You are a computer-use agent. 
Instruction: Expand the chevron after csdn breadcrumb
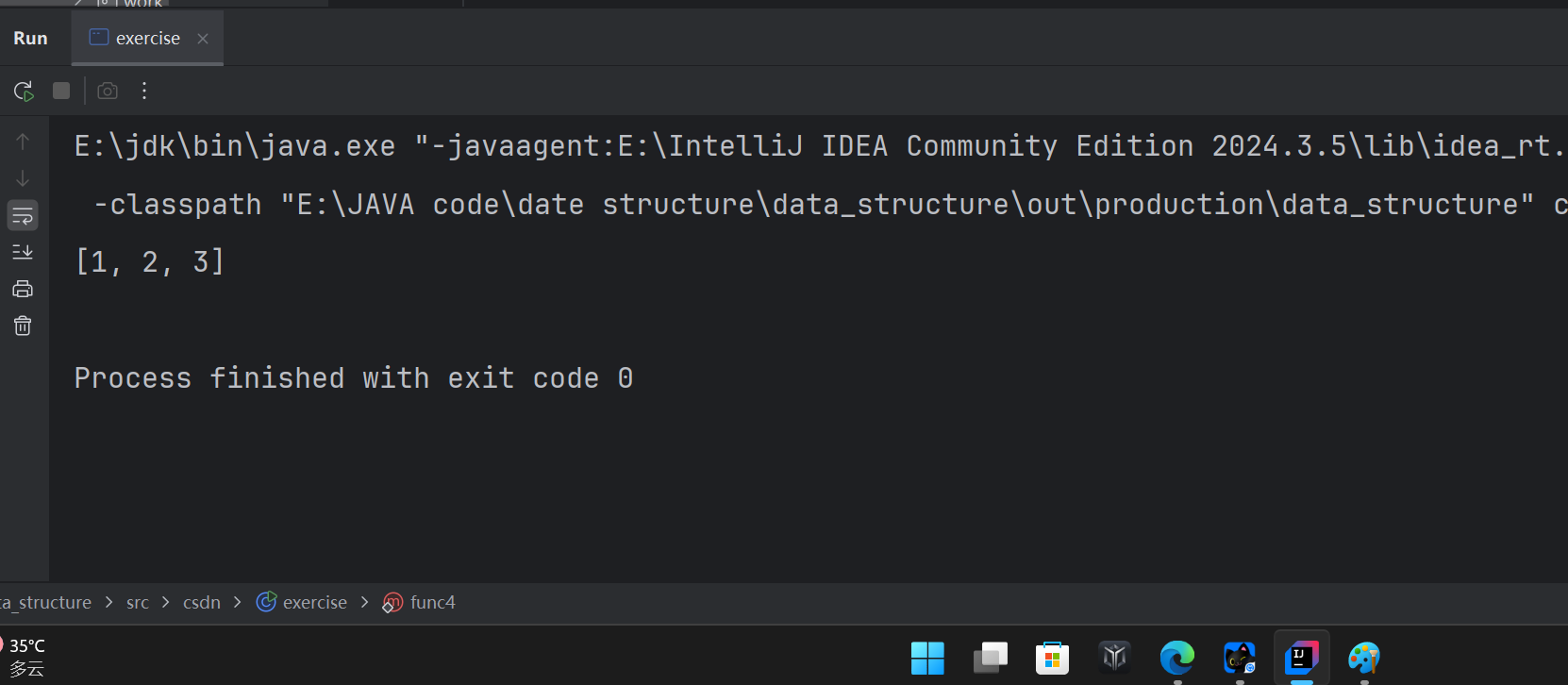(x=237, y=602)
